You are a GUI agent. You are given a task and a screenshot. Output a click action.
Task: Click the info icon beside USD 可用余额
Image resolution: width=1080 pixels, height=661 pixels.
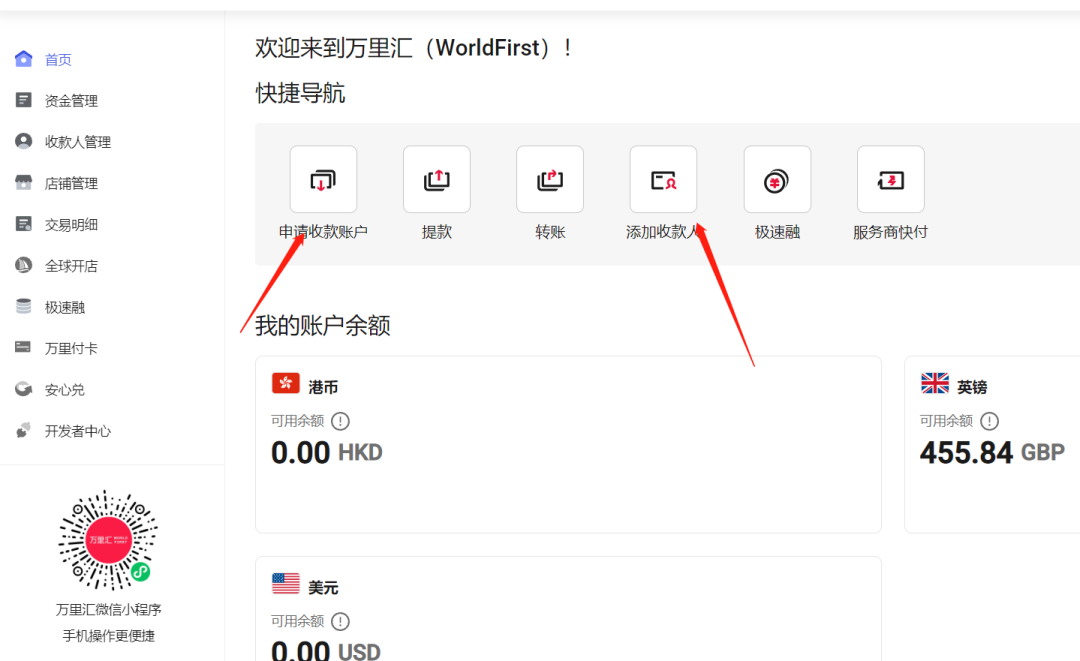pos(340,621)
